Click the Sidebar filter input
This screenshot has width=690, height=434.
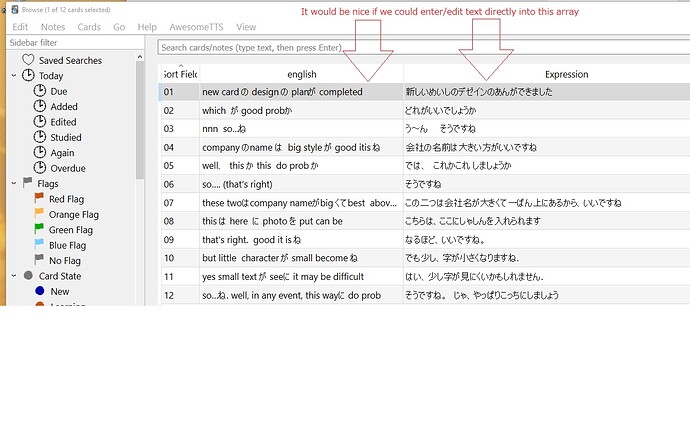(75, 43)
